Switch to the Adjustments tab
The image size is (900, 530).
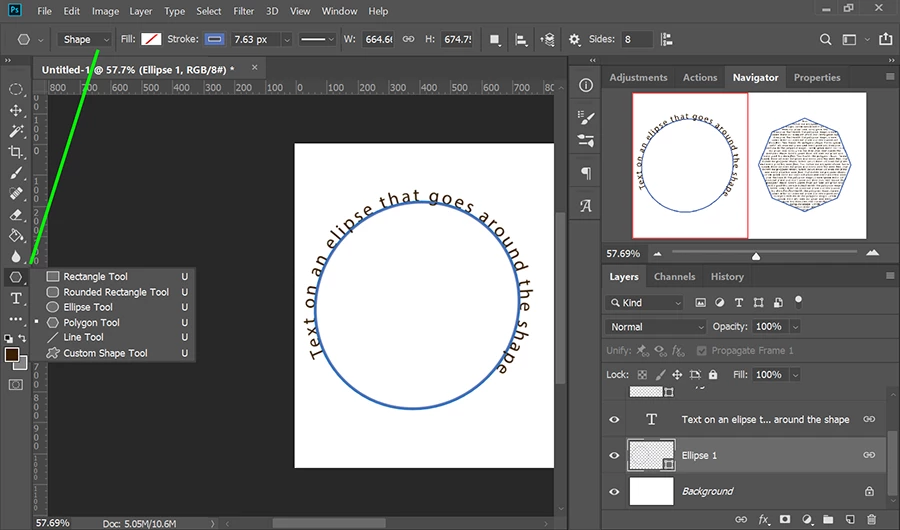point(638,78)
